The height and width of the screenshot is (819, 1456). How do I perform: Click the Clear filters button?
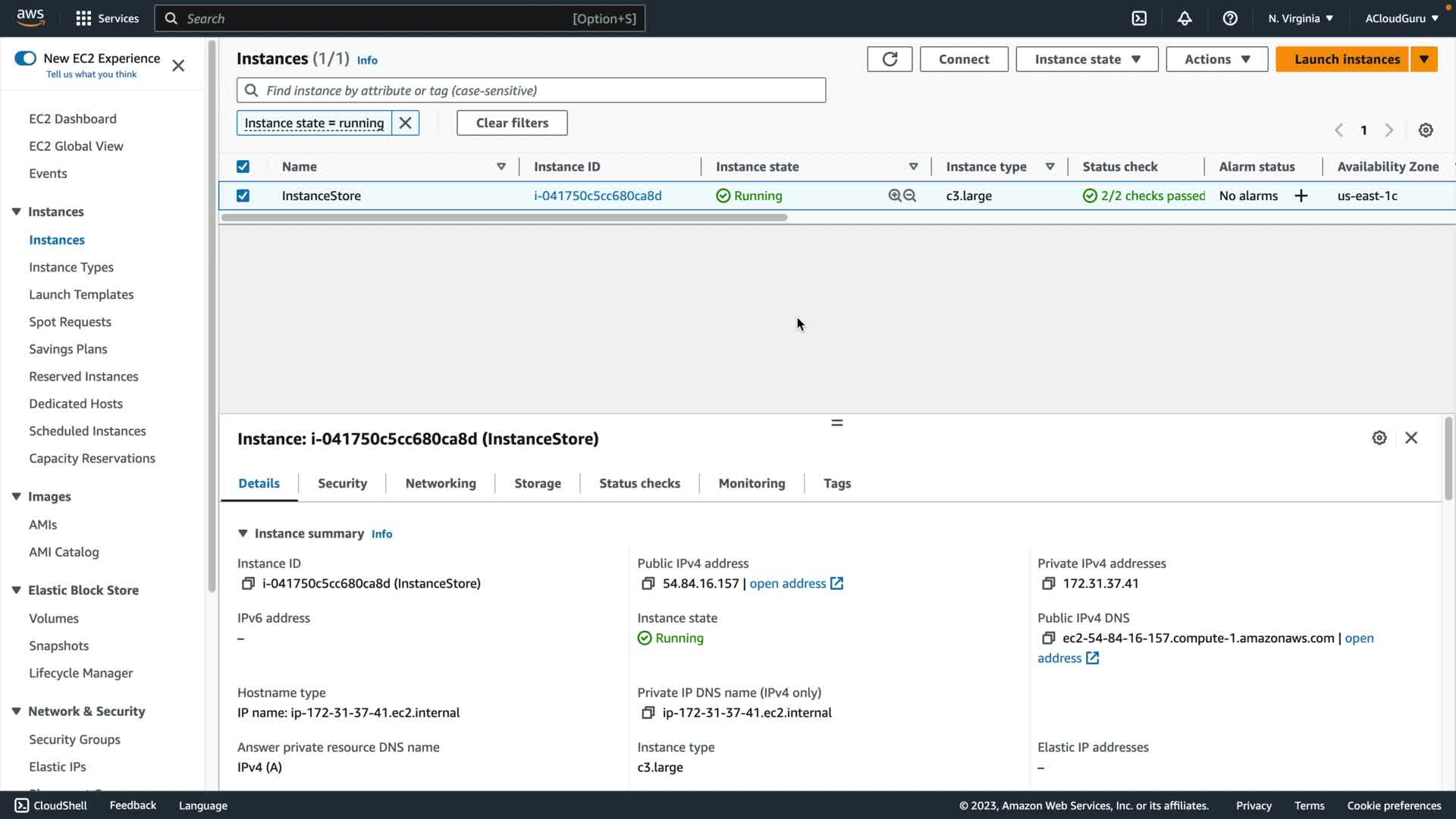click(512, 123)
